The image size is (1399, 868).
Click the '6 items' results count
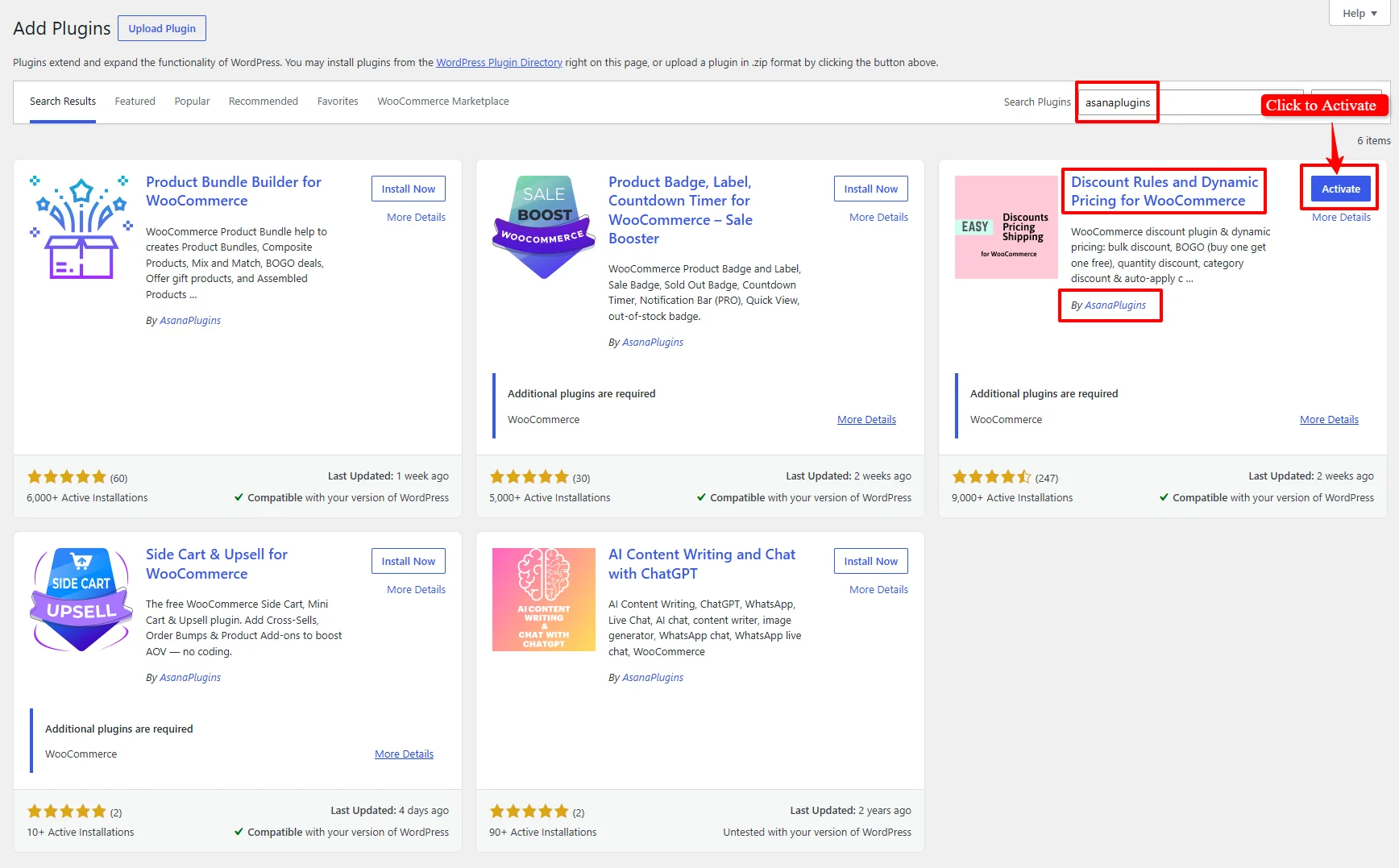[1374, 141]
